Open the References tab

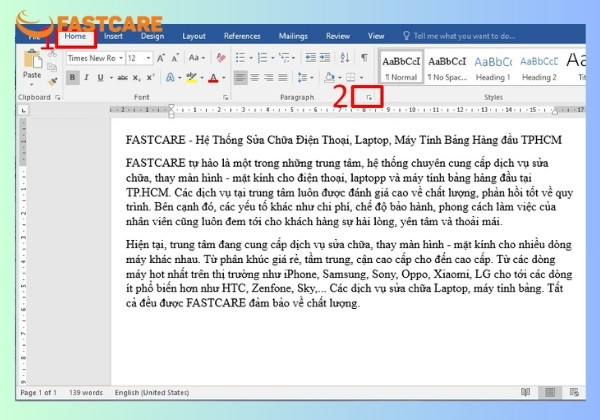point(242,36)
